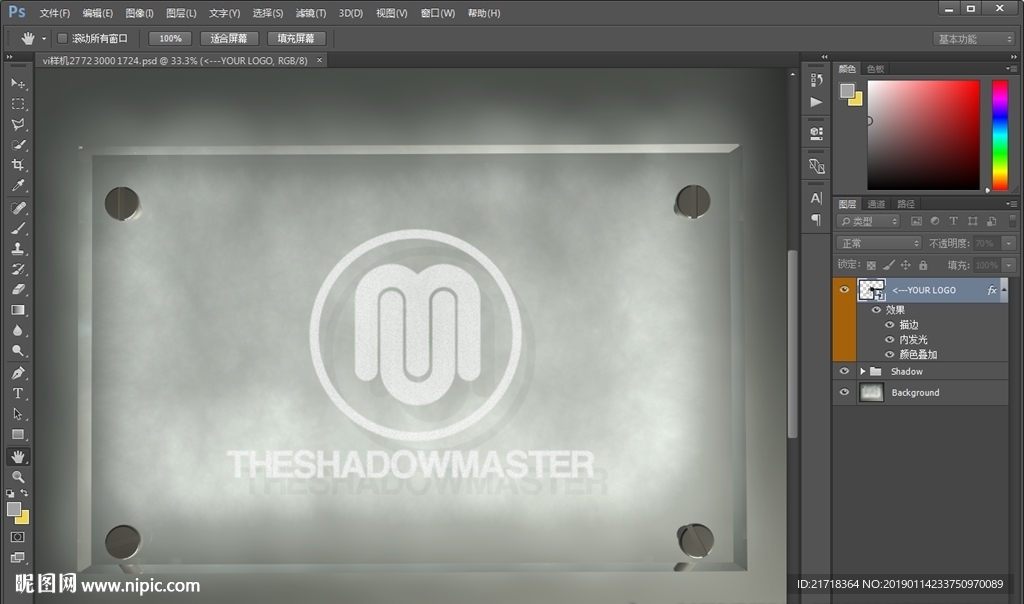Select the Gradient tool
1024x604 pixels.
[18, 310]
